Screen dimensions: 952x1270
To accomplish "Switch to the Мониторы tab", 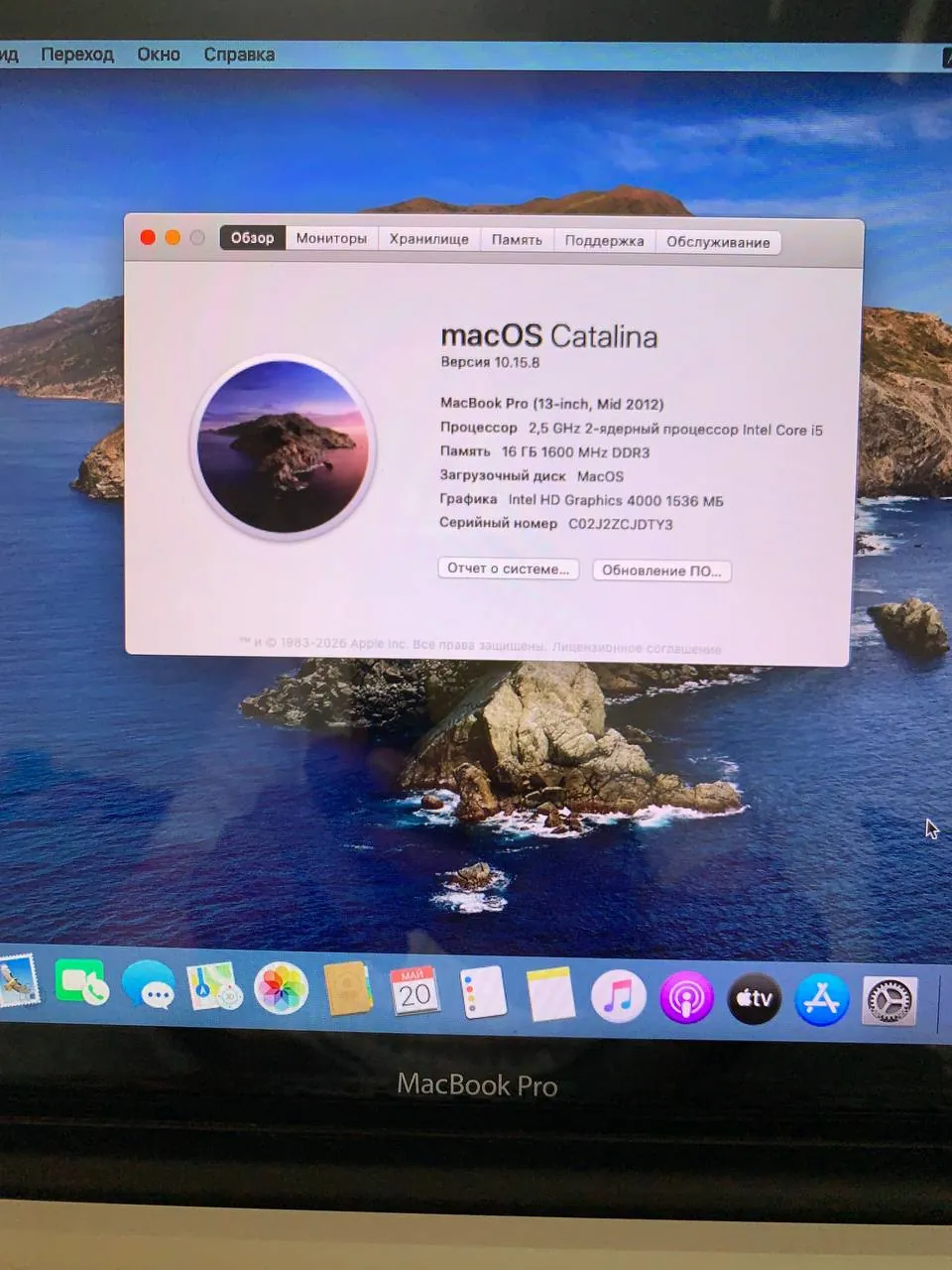I will pos(331,238).
